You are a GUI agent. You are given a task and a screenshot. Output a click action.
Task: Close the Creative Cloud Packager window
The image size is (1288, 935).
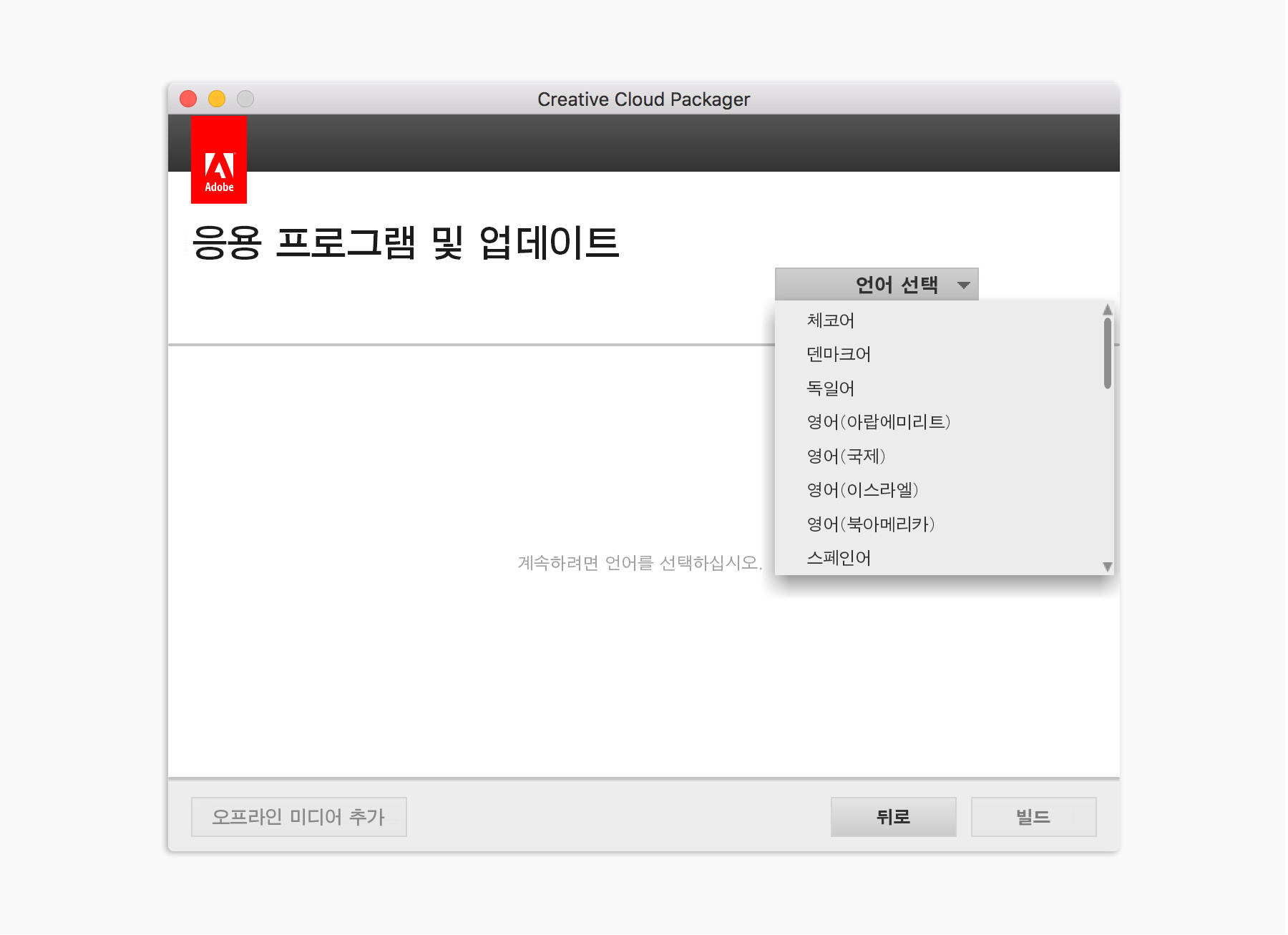188,99
